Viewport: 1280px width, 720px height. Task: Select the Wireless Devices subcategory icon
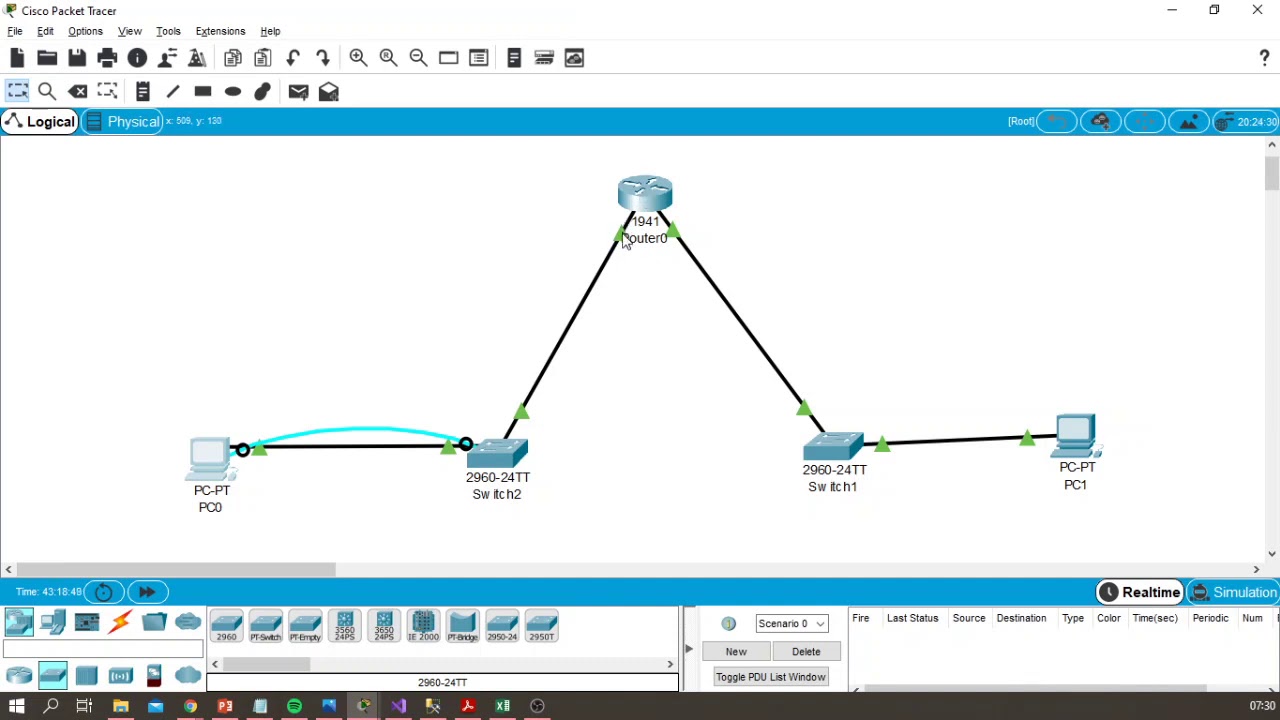tap(120, 676)
